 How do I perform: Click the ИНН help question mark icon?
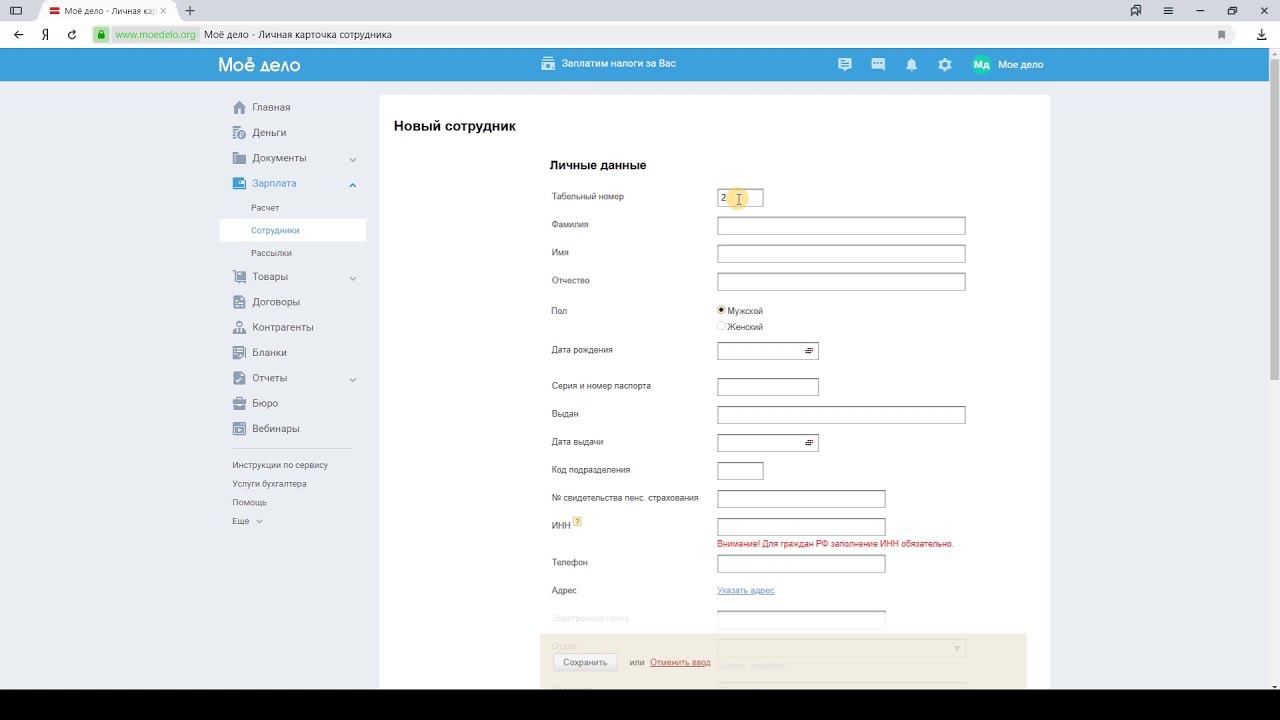[577, 522]
